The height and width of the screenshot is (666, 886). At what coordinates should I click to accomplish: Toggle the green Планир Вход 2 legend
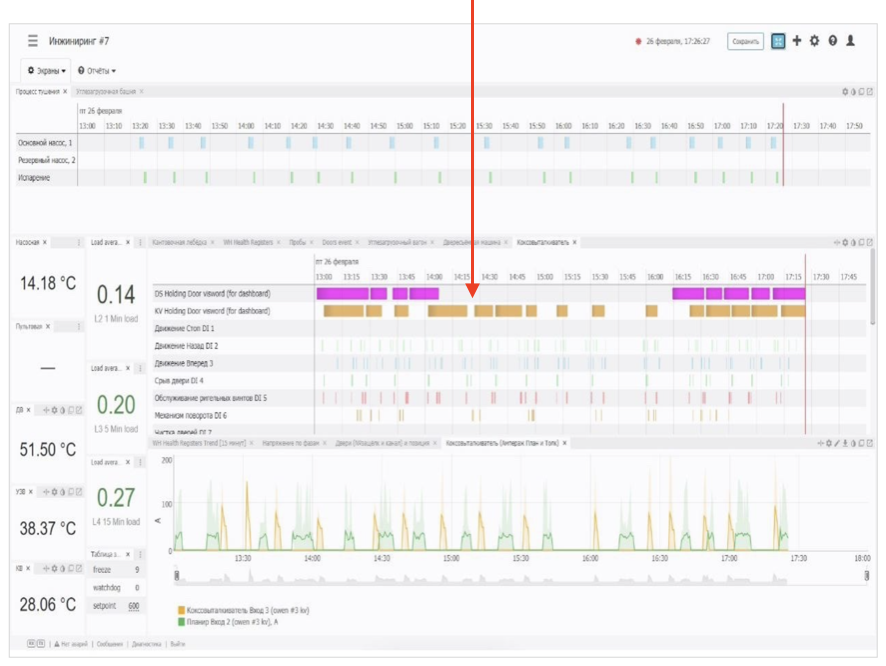[x=228, y=622]
